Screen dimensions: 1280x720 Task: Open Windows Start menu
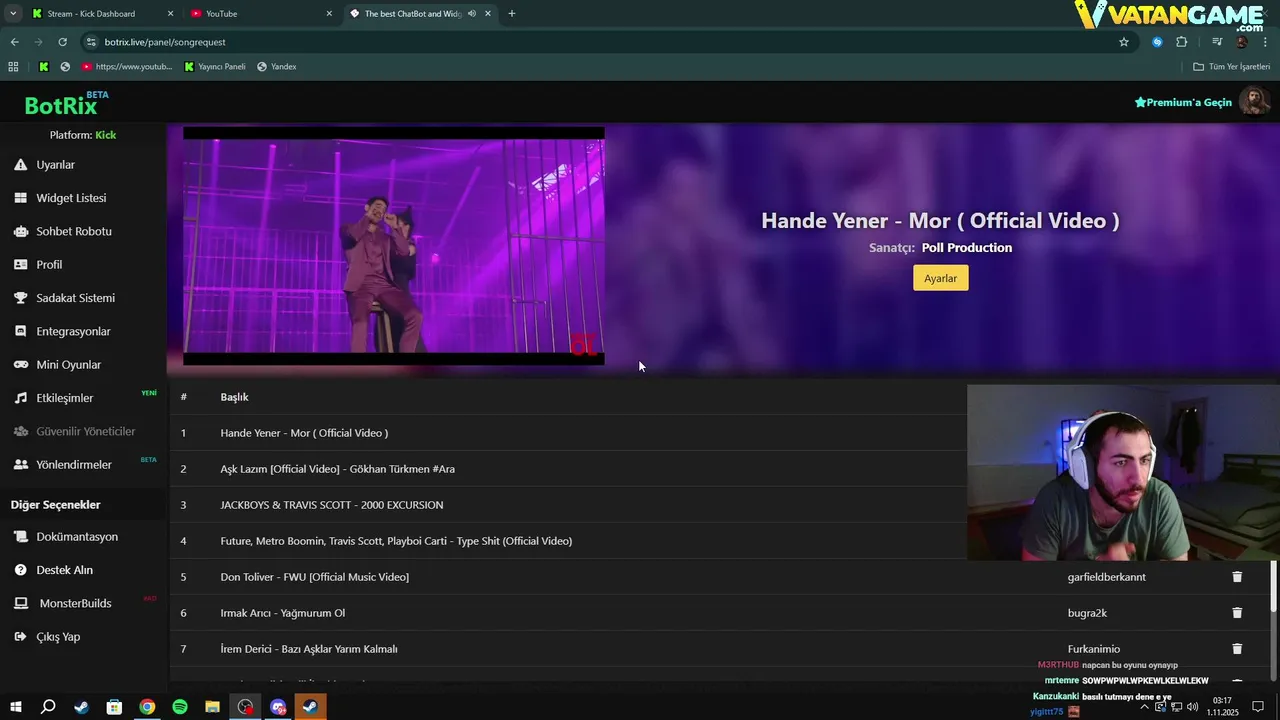click(15, 707)
